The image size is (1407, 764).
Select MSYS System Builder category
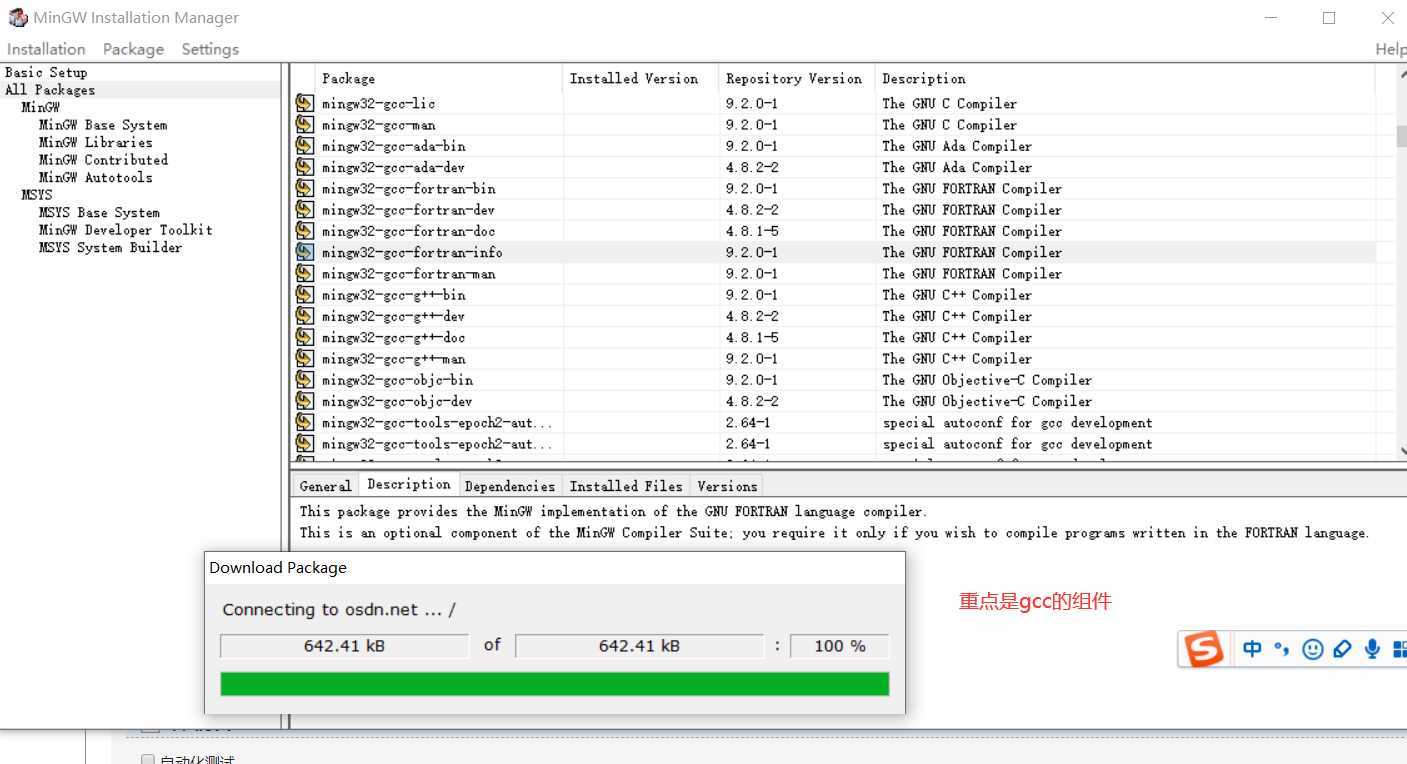110,248
